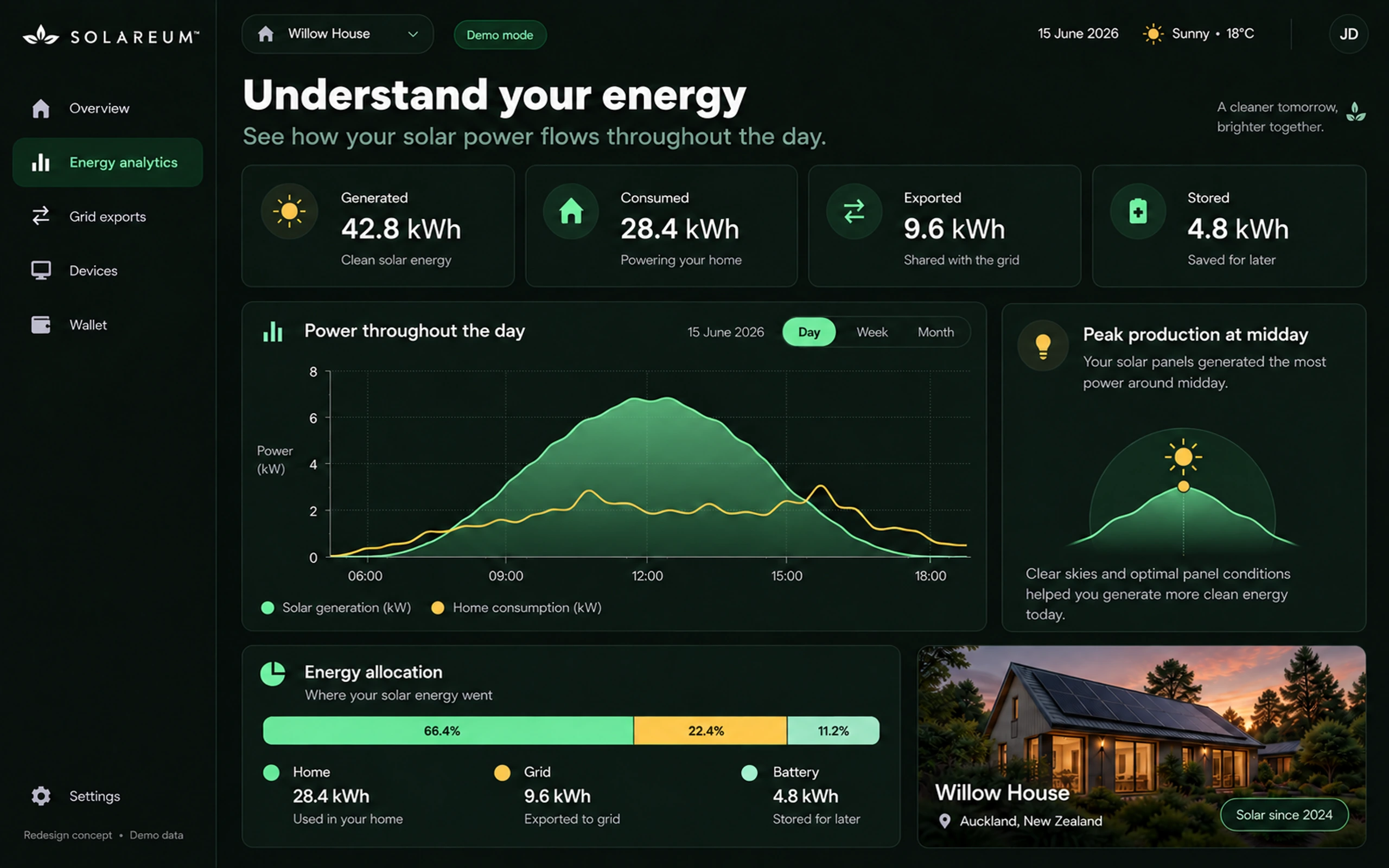Click the home icon on Consumed card

coord(571,211)
